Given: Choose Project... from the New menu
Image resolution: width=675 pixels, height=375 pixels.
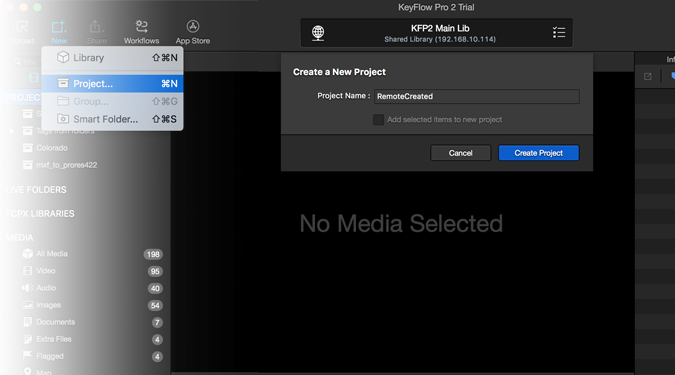Looking at the screenshot, I should [112, 84].
